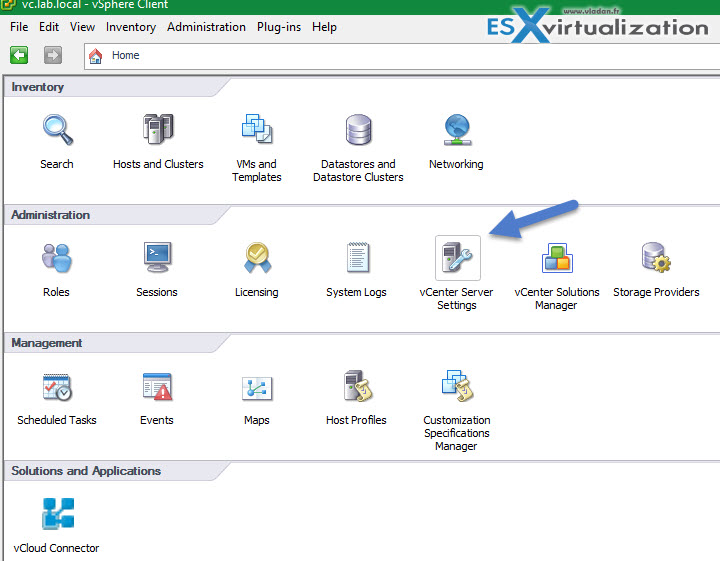Click the Home text in navigation bar
The height and width of the screenshot is (561, 720).
125,56
